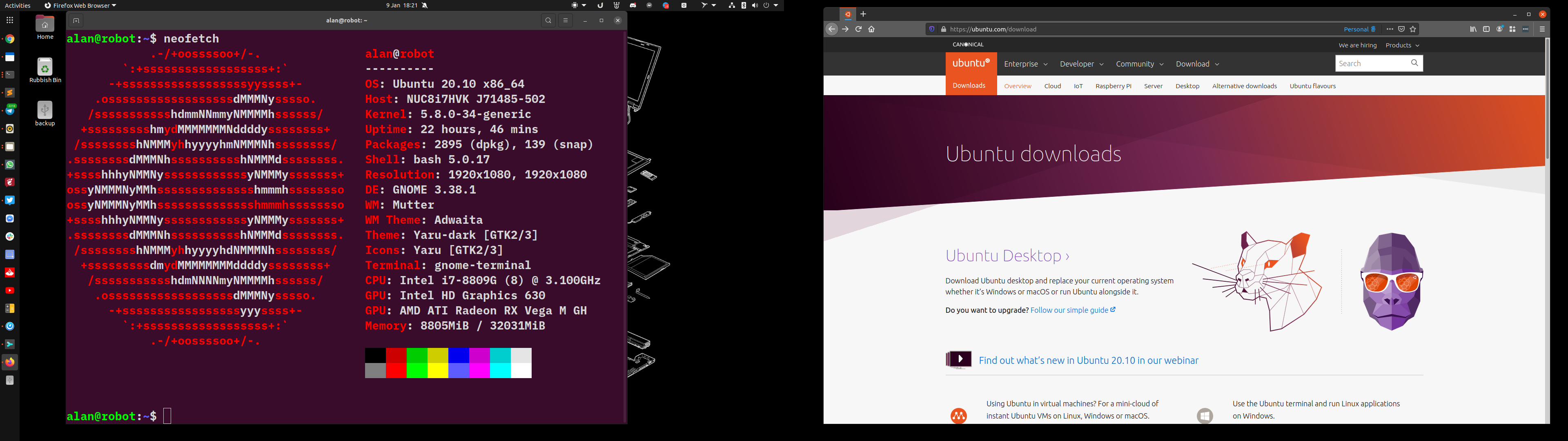Open Twitter app from dock
1568x441 pixels.
click(10, 200)
